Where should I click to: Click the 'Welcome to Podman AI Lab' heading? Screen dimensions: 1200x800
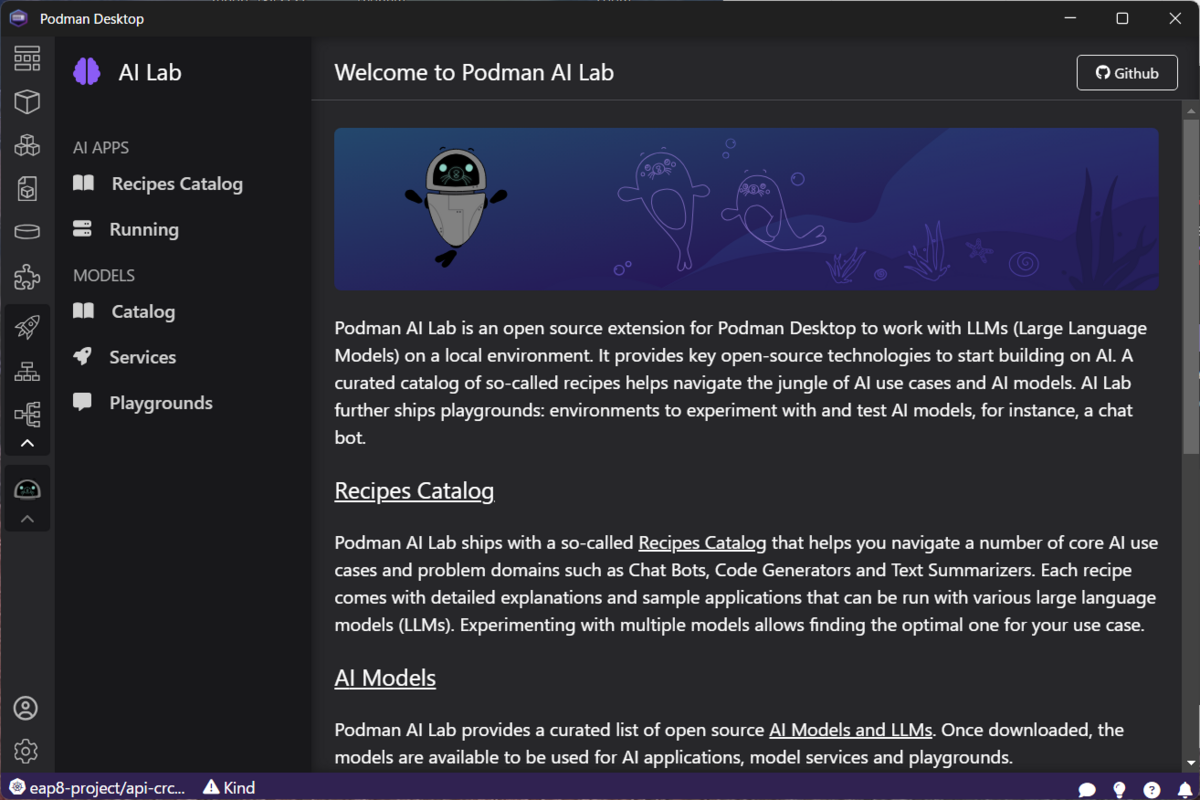pyautogui.click(x=474, y=72)
